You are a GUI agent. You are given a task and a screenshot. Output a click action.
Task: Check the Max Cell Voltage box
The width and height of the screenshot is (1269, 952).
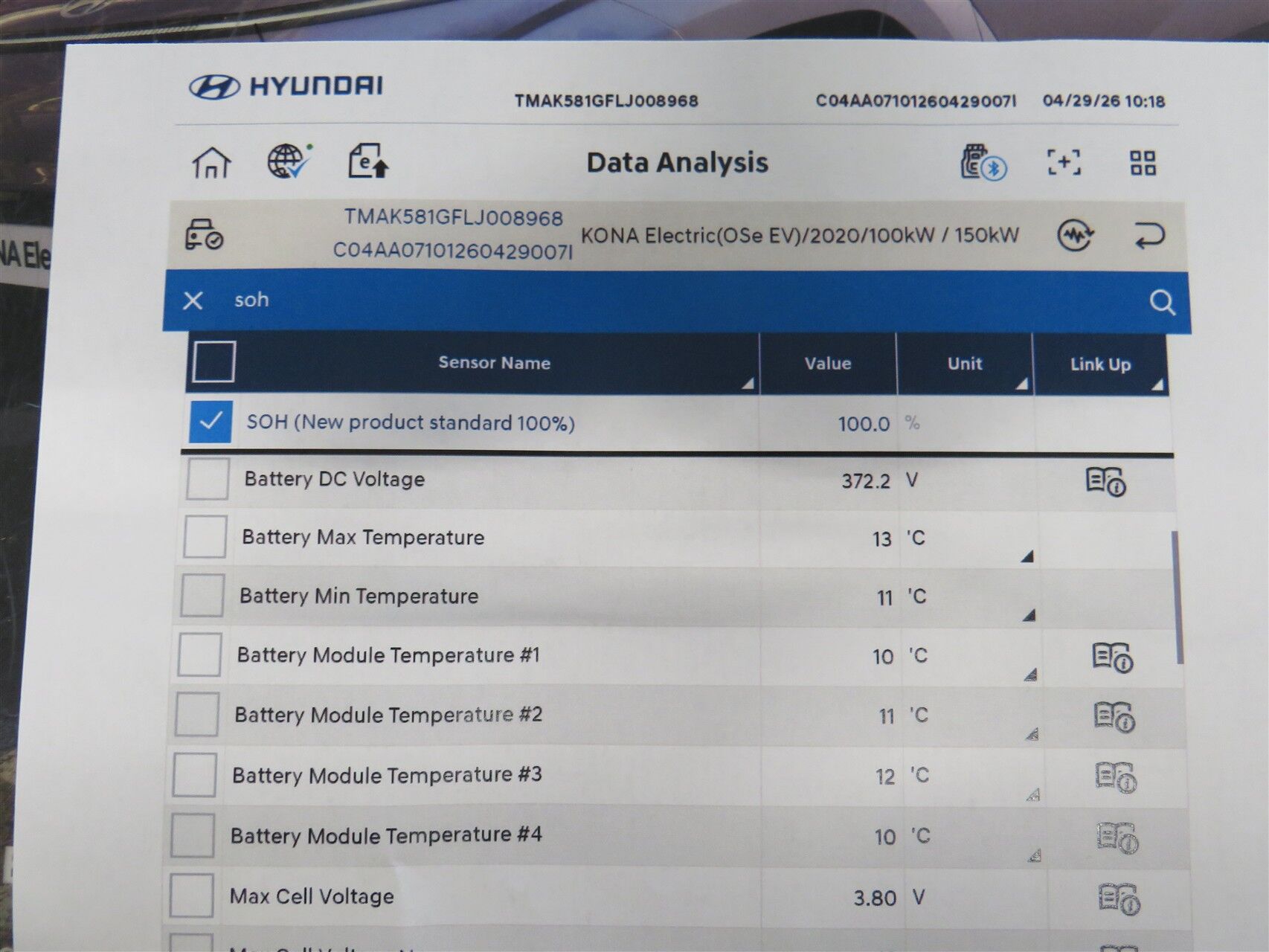(x=191, y=895)
